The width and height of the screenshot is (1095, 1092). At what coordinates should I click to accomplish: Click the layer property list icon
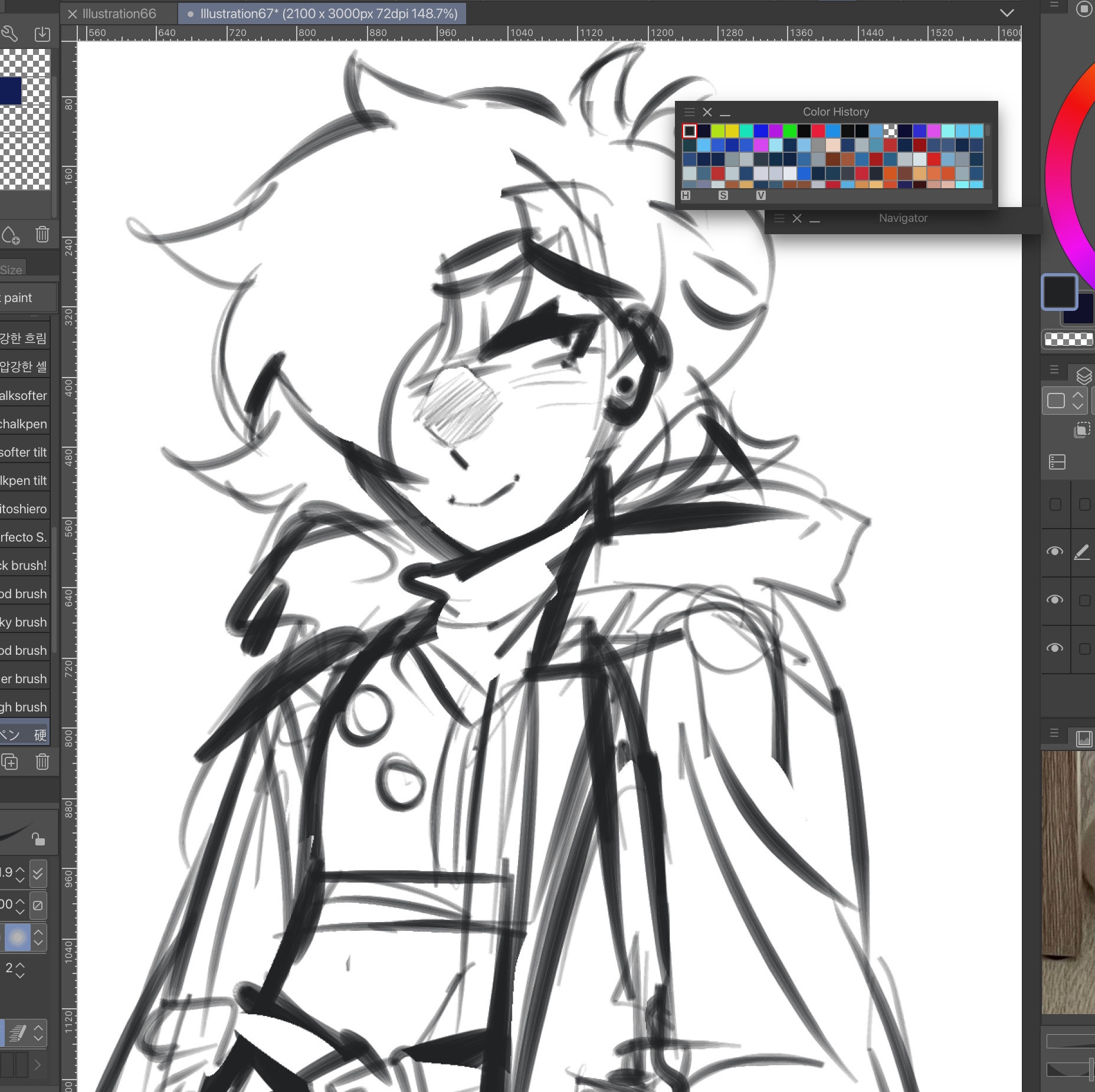(x=1057, y=462)
